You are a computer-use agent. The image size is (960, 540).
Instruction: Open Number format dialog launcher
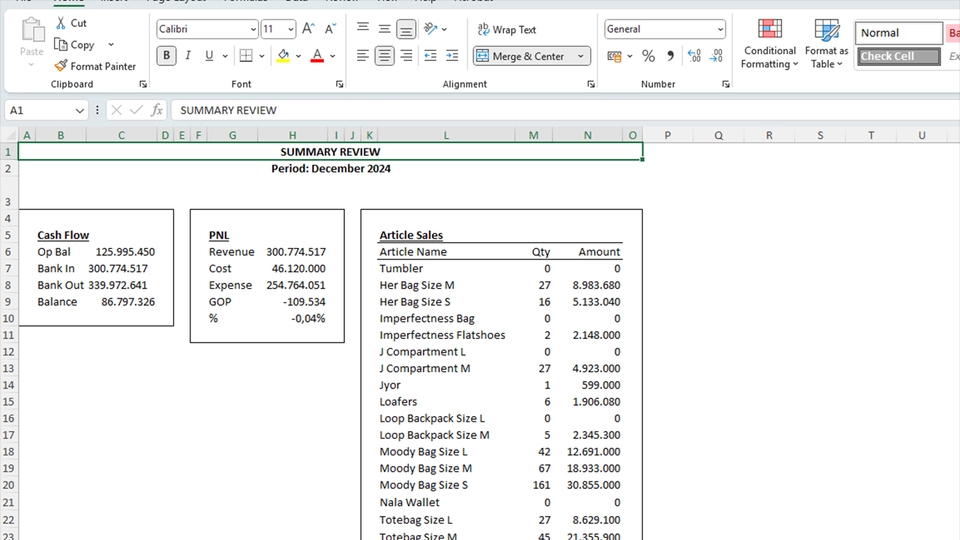coord(726,84)
